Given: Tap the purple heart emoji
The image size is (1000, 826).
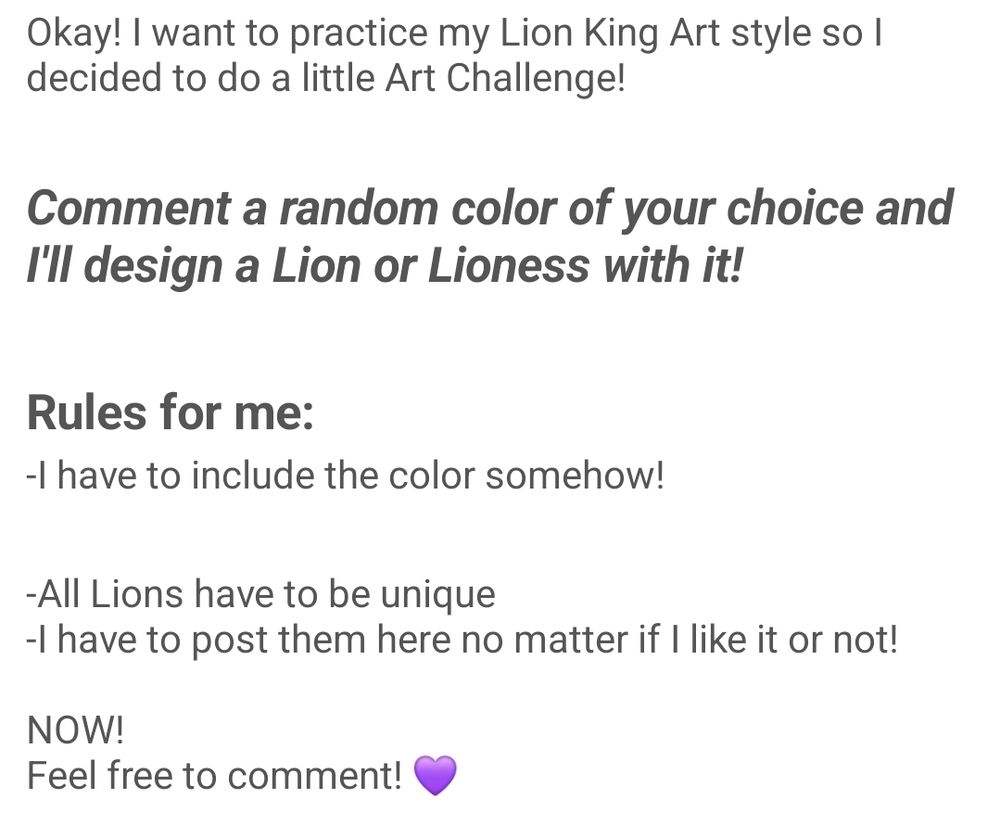Looking at the screenshot, I should click(435, 775).
